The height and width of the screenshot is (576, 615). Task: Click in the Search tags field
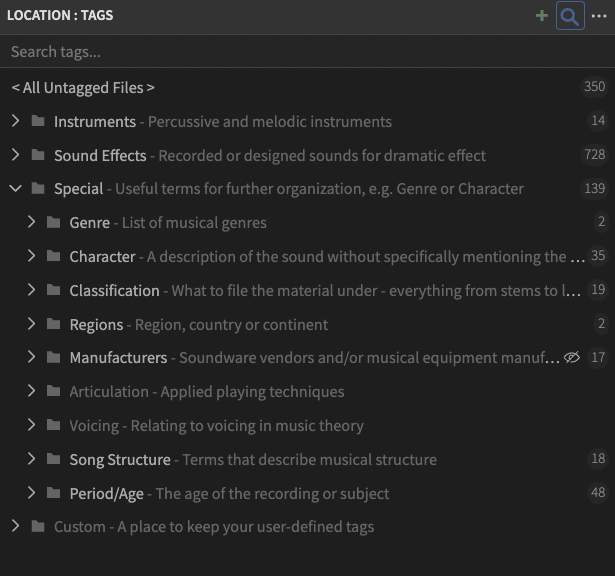300,52
